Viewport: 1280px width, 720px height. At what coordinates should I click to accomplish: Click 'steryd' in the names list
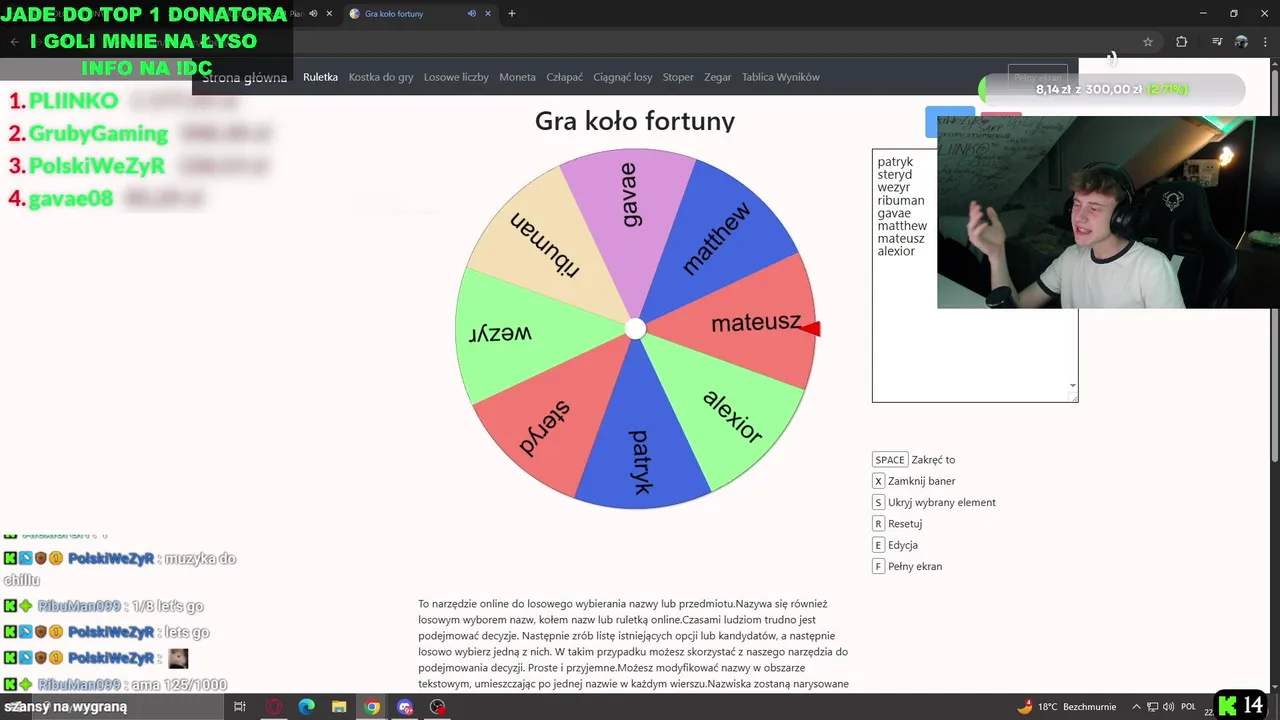[x=895, y=175]
